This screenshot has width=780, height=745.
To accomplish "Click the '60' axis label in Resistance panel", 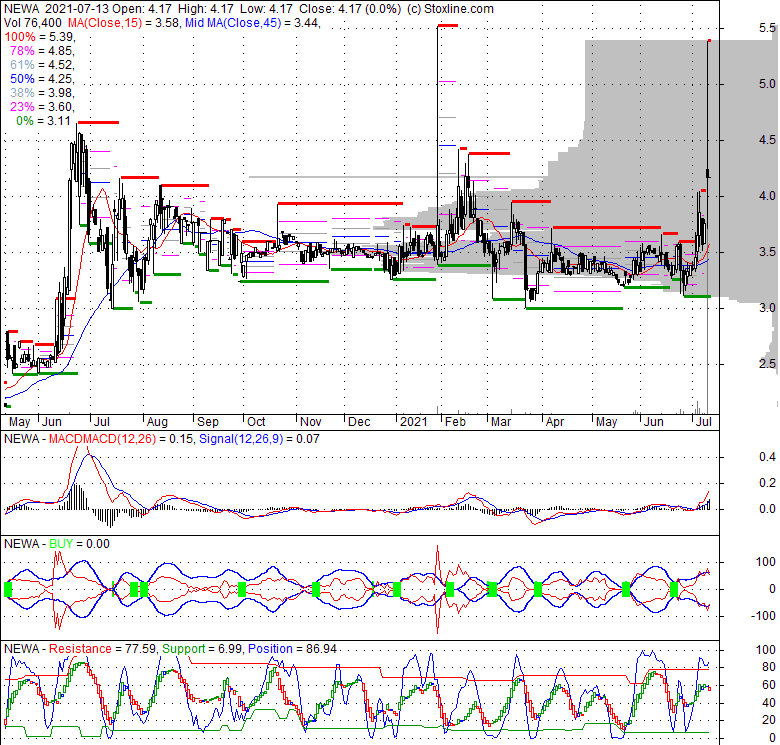I will coord(769,685).
